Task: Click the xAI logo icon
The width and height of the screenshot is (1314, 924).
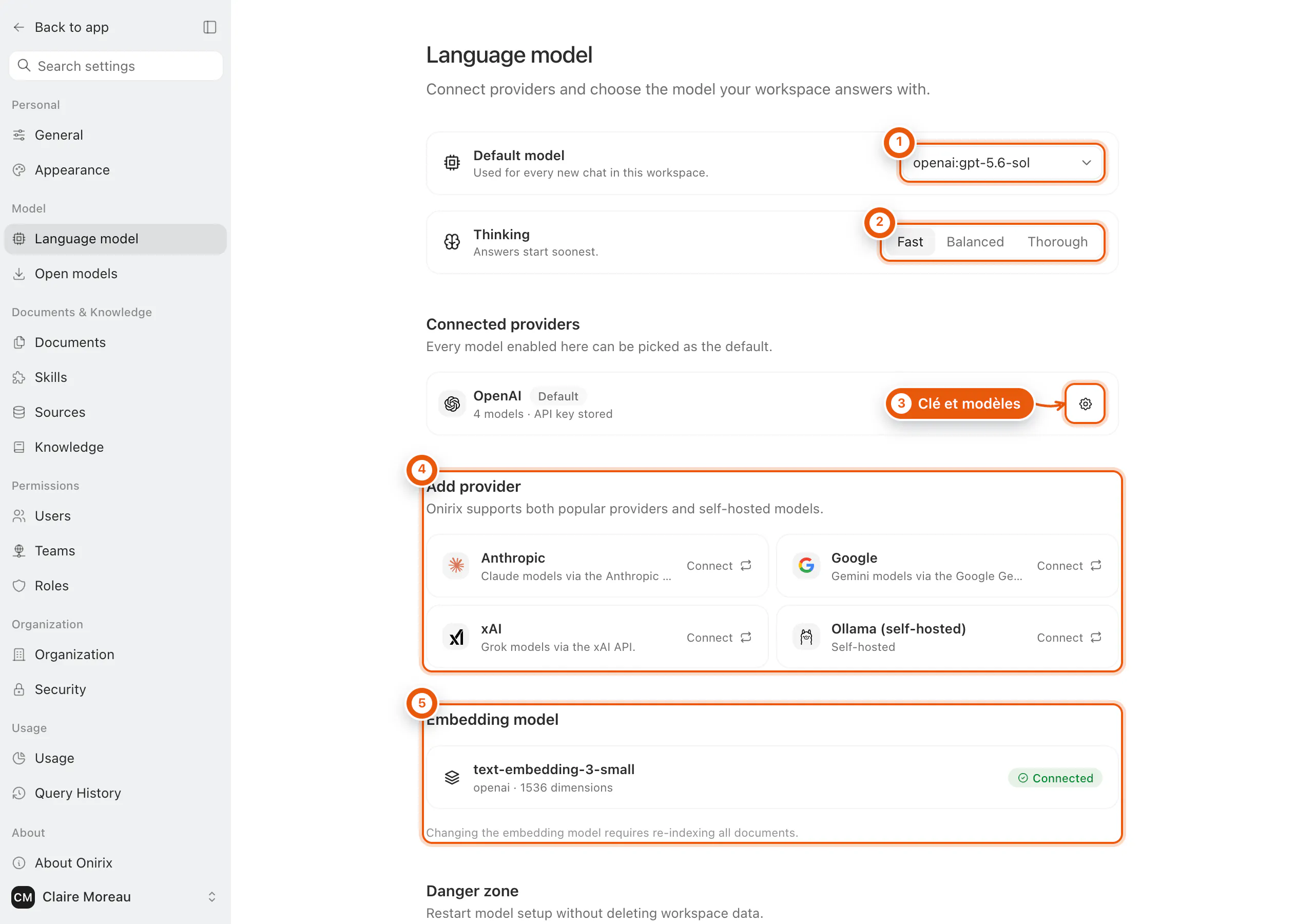Action: coord(456,637)
